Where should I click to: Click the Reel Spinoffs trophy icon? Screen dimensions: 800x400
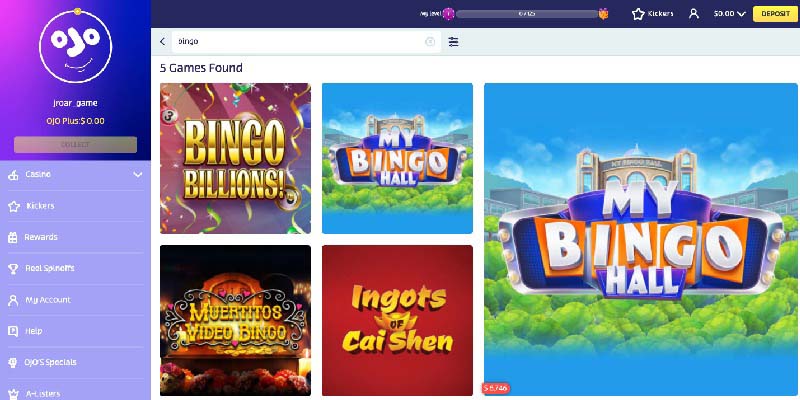13,268
